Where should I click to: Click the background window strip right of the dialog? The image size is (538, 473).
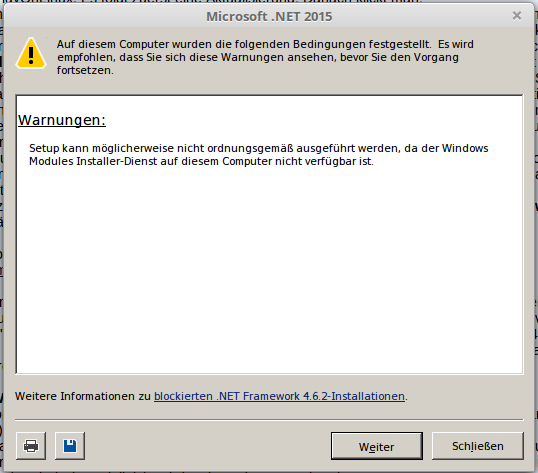[536, 237]
